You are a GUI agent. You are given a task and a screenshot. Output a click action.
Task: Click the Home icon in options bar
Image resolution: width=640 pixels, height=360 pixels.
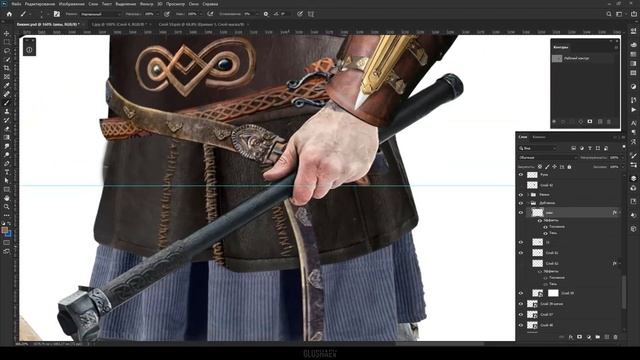pos(9,14)
